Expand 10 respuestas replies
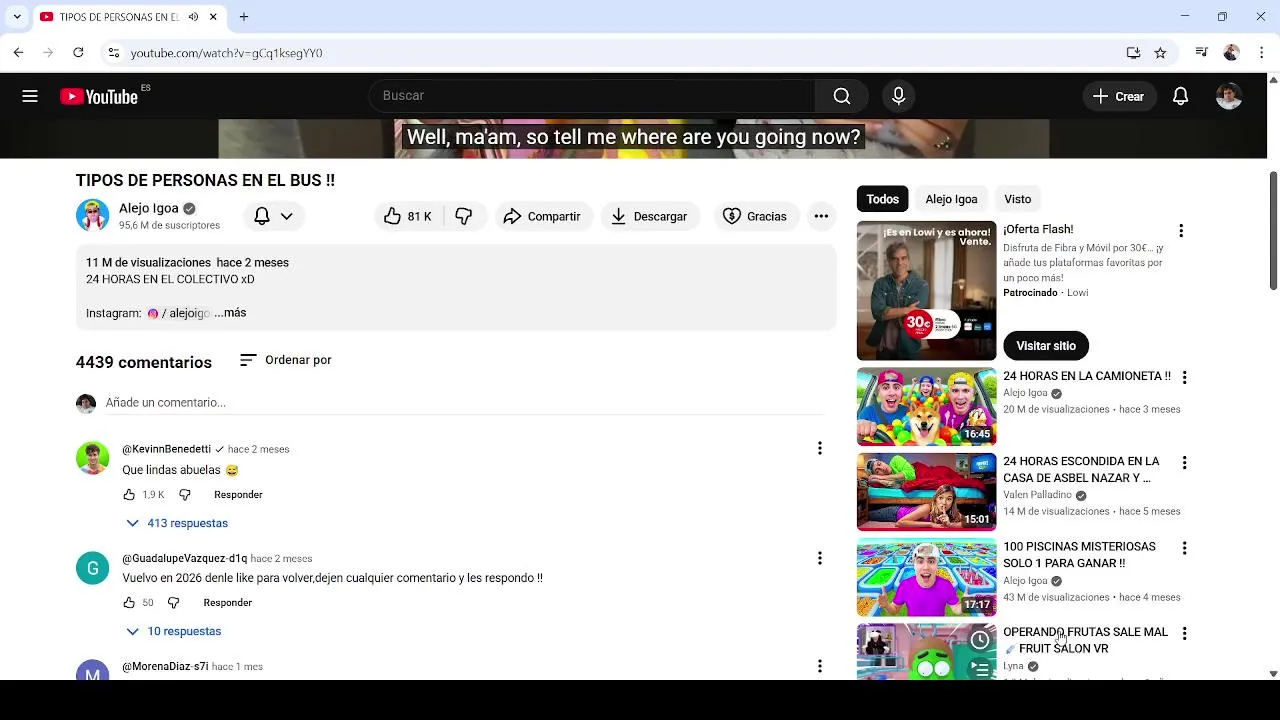 tap(174, 631)
